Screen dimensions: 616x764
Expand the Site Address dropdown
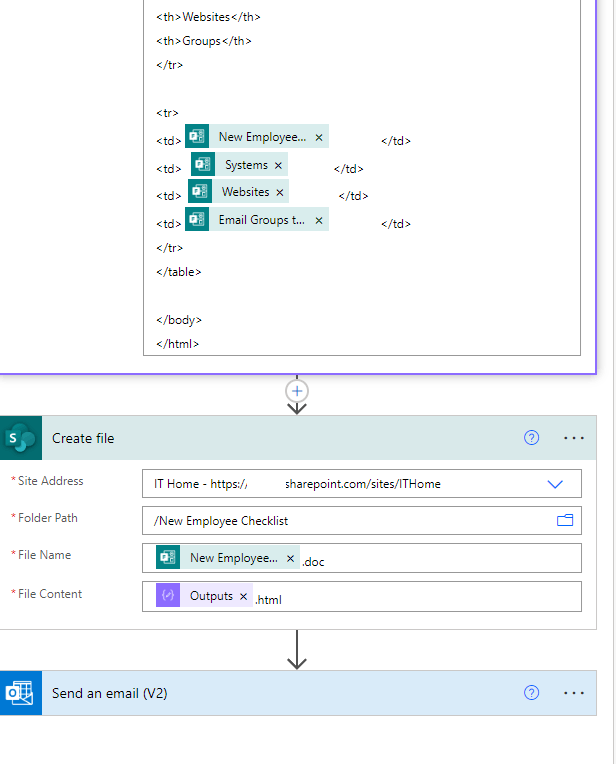tap(555, 484)
